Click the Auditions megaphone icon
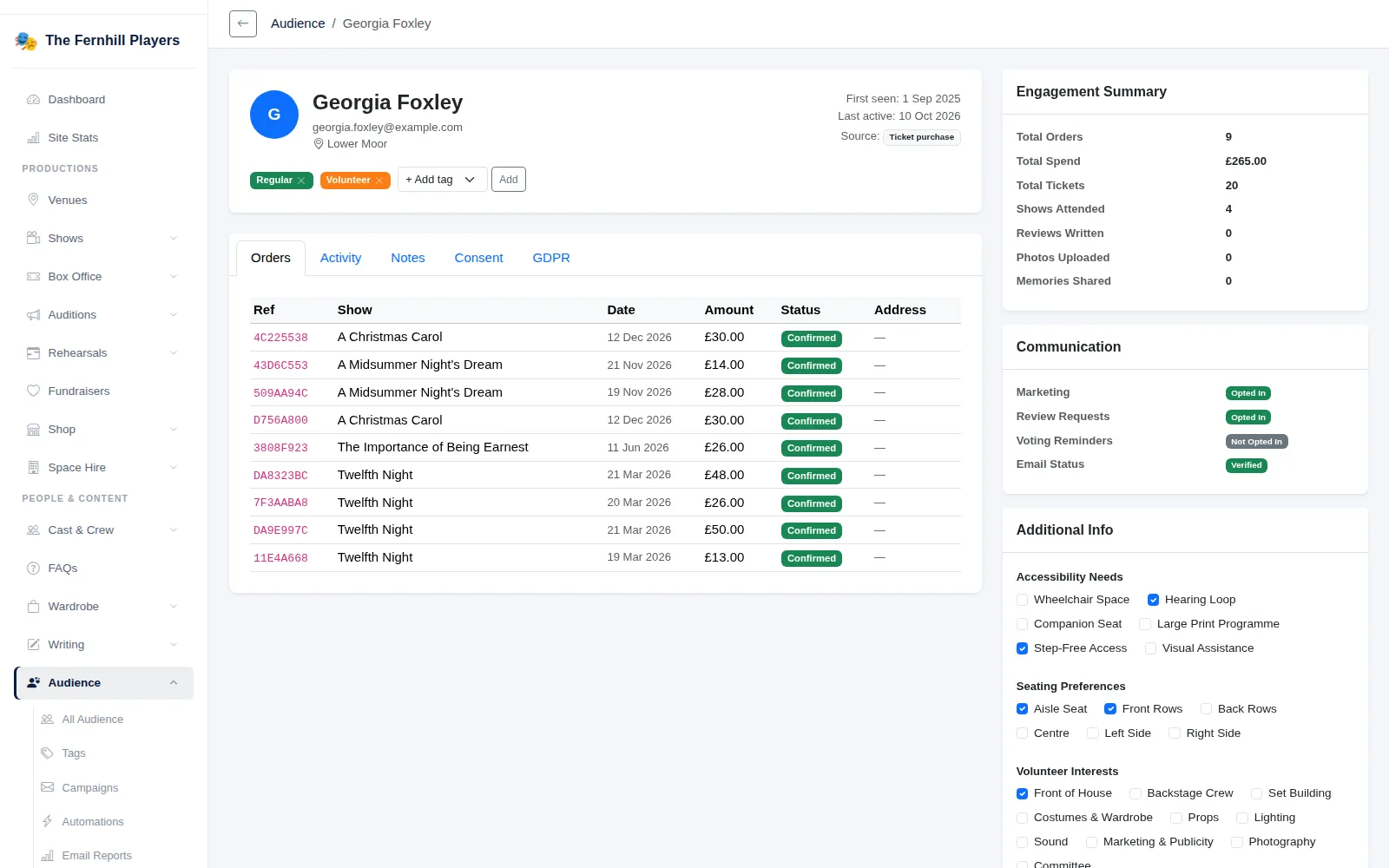This screenshot has height=868, width=1389. pos(33,315)
